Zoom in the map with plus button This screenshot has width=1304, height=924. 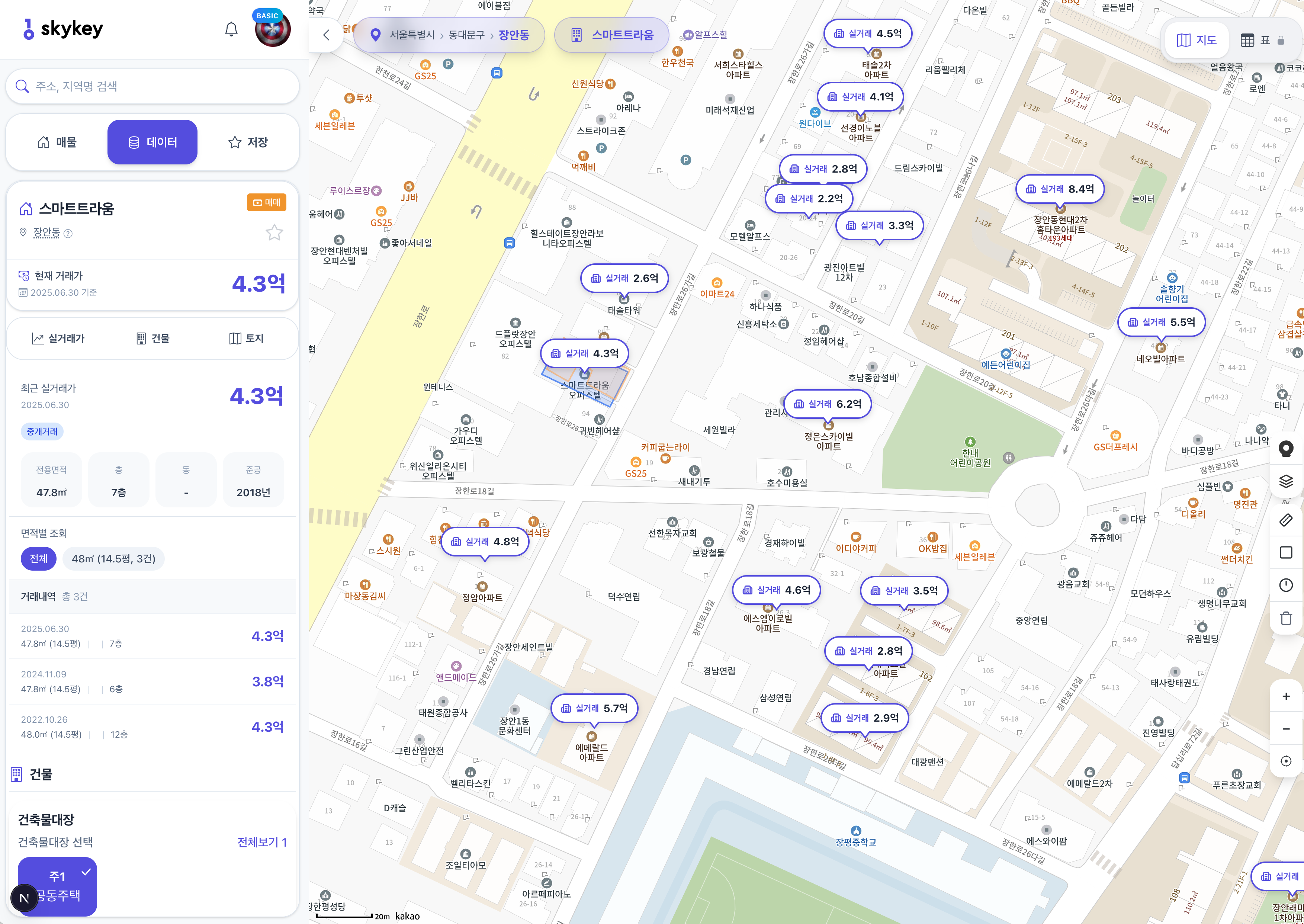pos(1286,696)
